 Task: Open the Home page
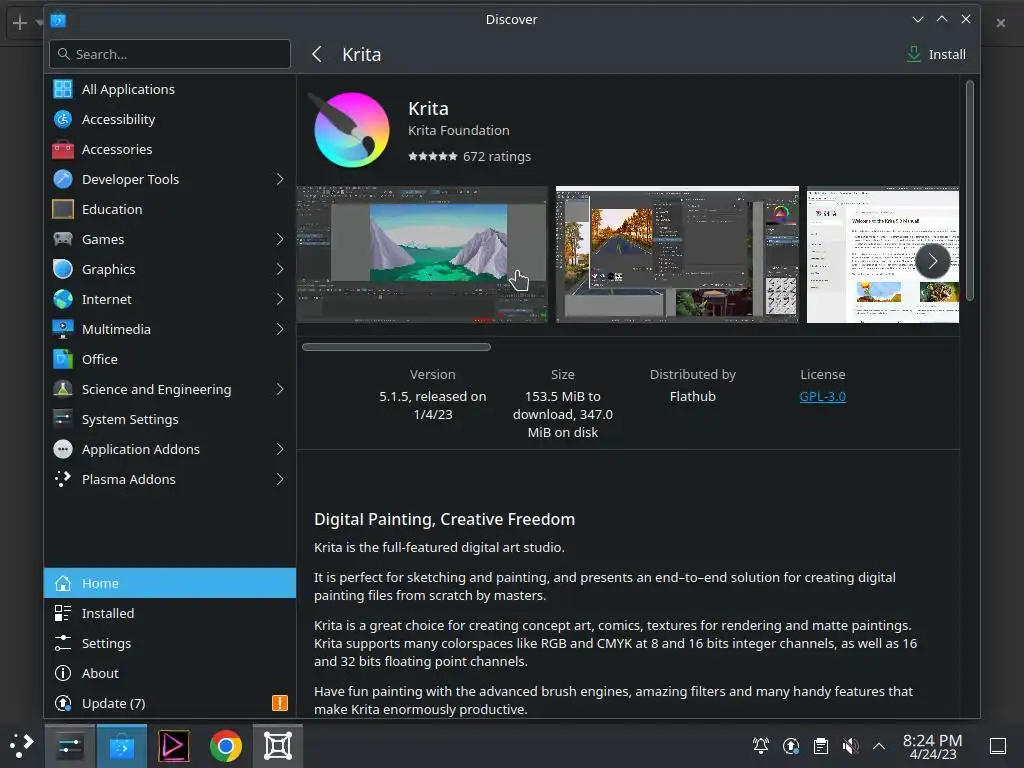click(x=170, y=583)
